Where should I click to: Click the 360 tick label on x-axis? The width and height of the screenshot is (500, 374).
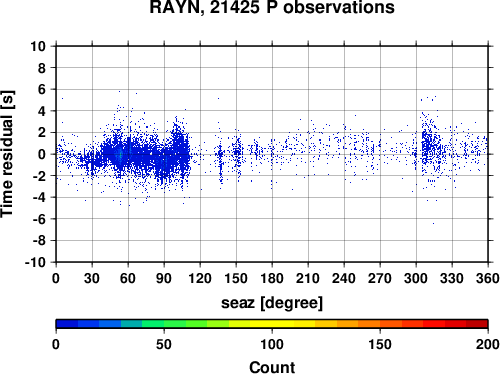click(488, 278)
